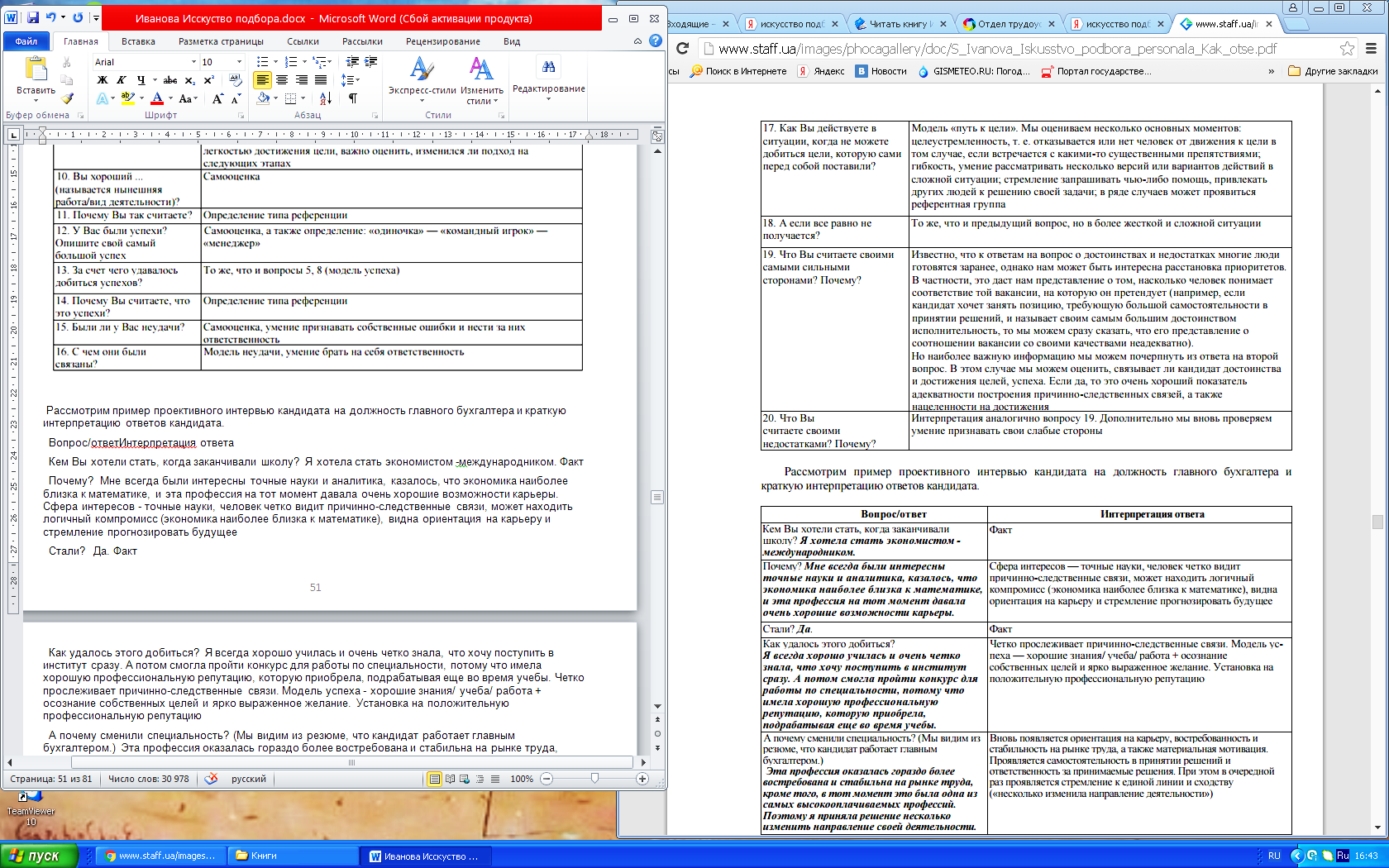Open Word Help with the question mark icon
The image size is (1389, 868).
point(656,41)
